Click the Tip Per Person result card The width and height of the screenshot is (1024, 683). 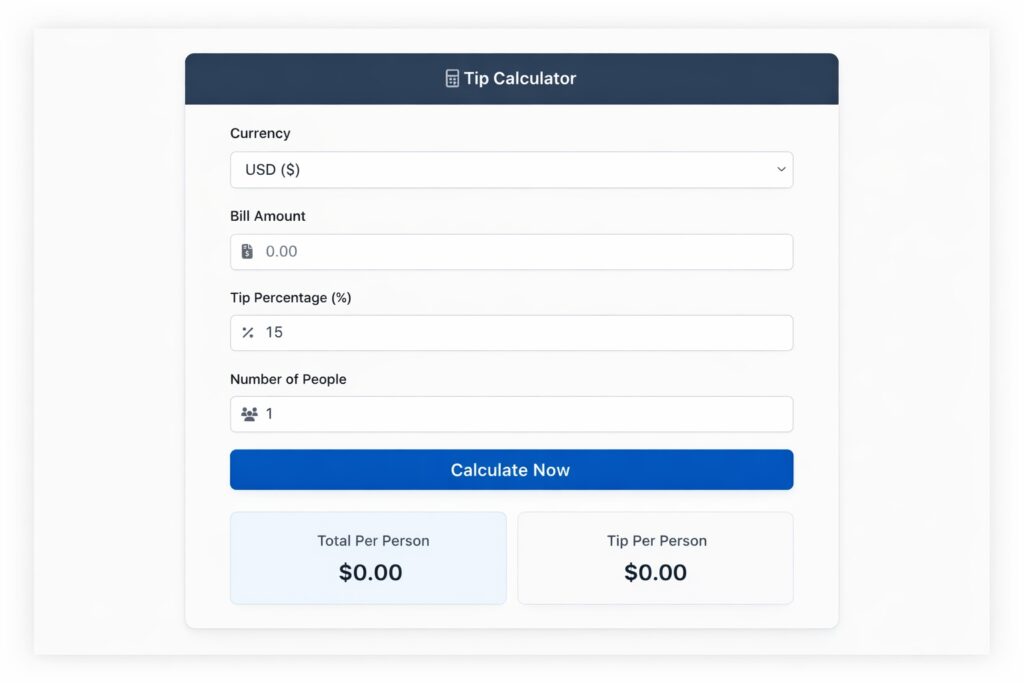(x=655, y=558)
